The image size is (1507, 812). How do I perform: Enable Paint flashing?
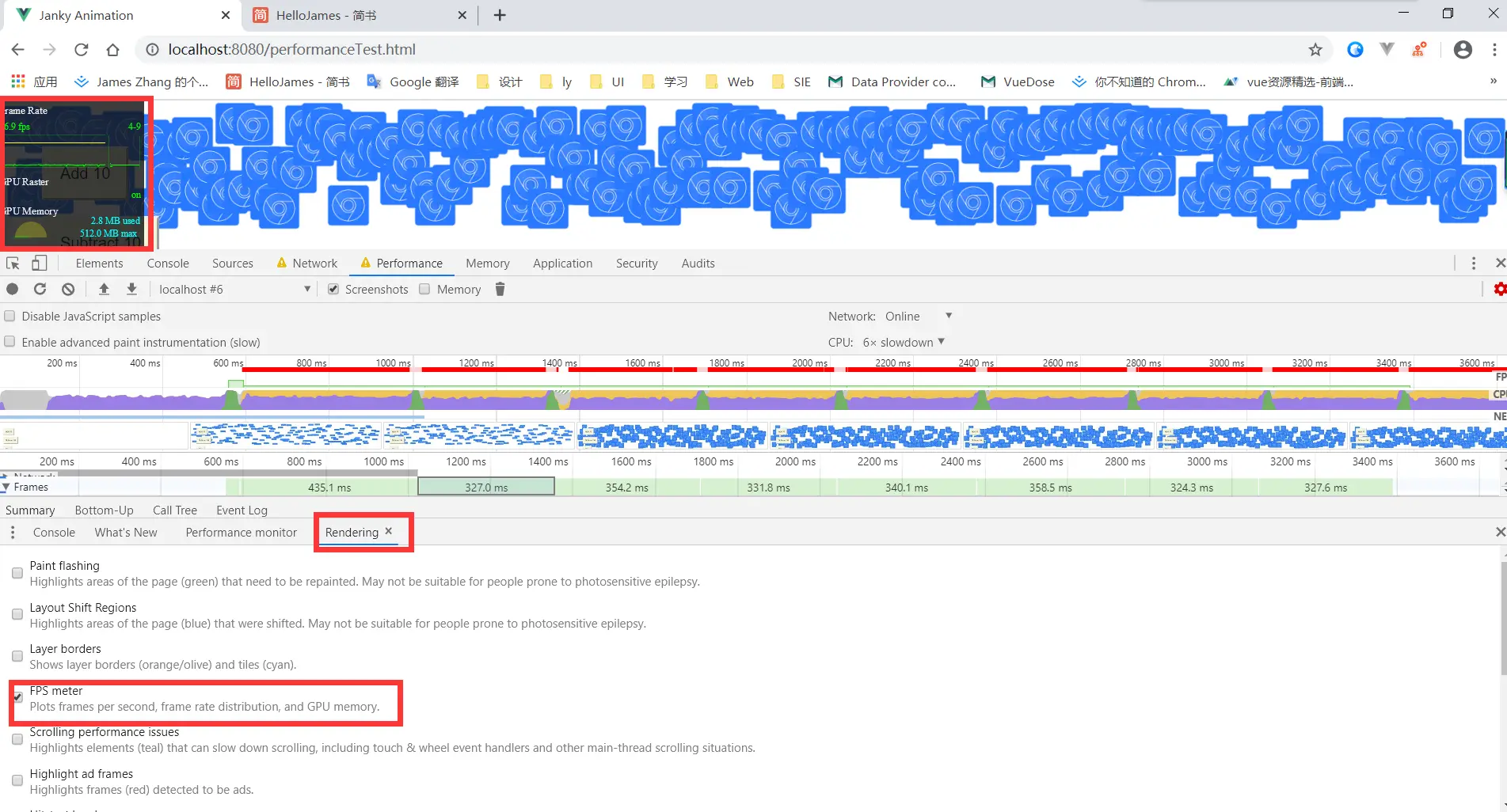[x=17, y=573]
